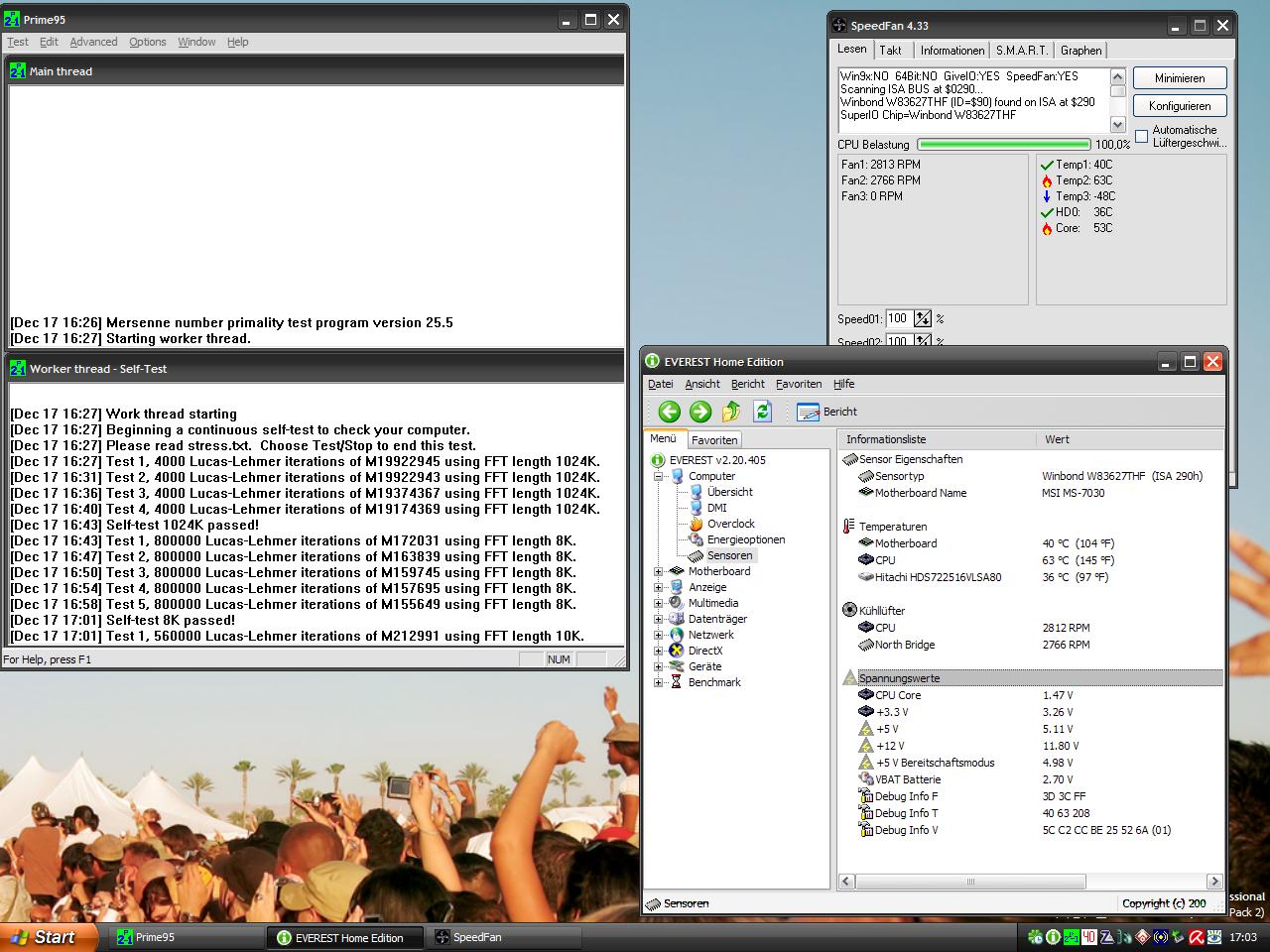Switch to SpeedFan Graphen tab

(1080, 51)
